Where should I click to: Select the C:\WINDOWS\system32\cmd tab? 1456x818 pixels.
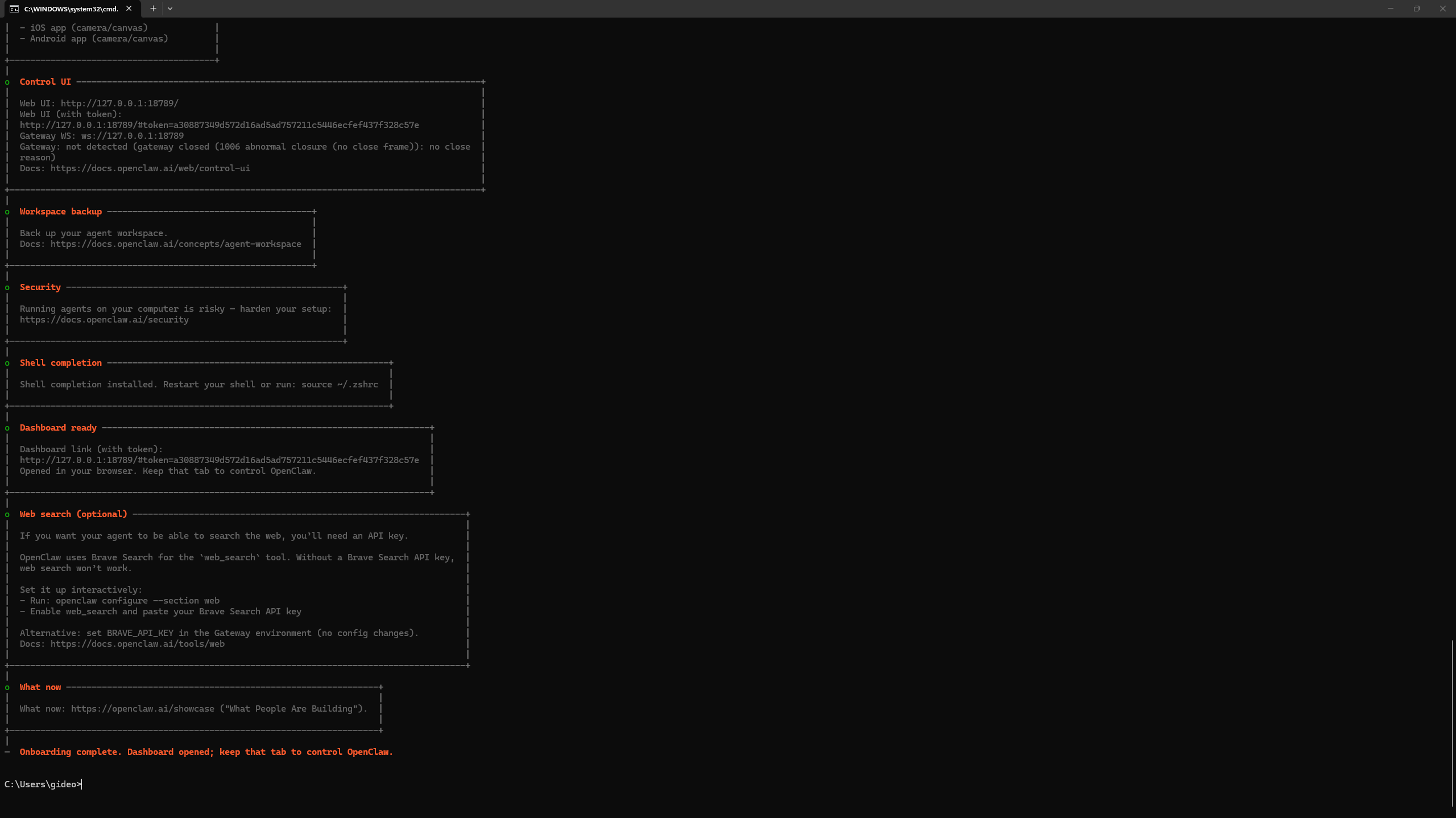(x=71, y=9)
